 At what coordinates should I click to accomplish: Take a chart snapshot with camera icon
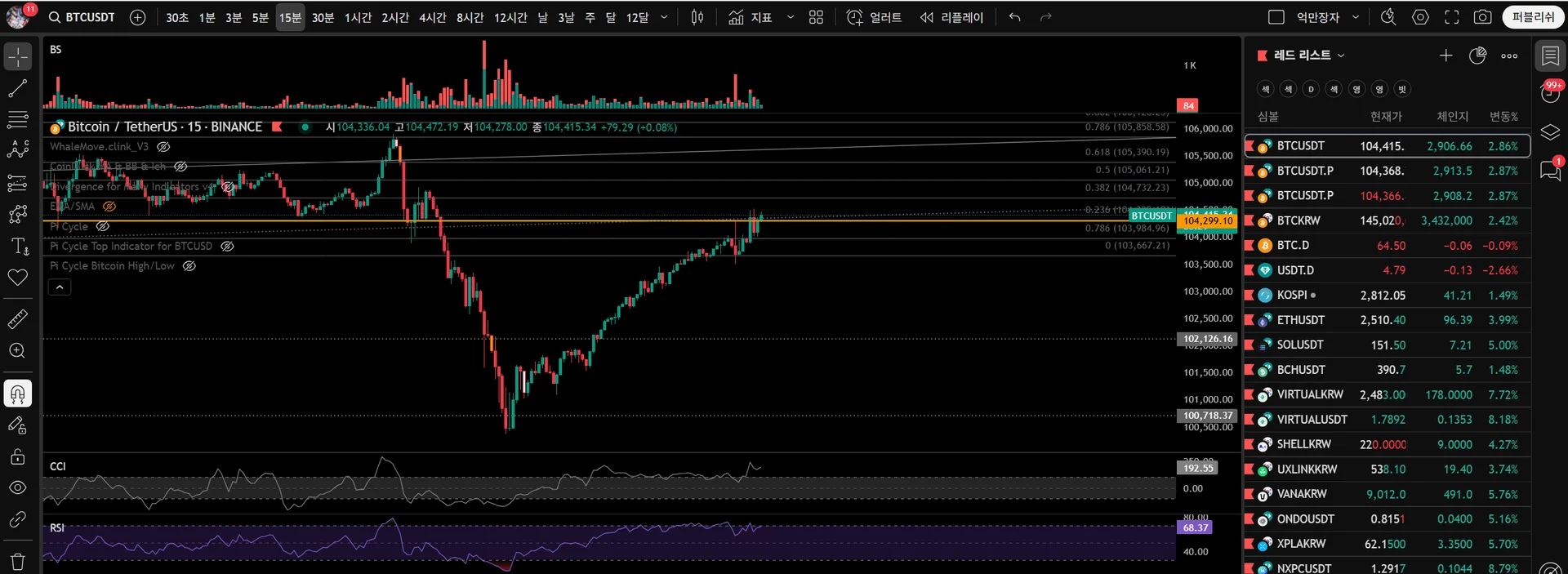point(1482,17)
